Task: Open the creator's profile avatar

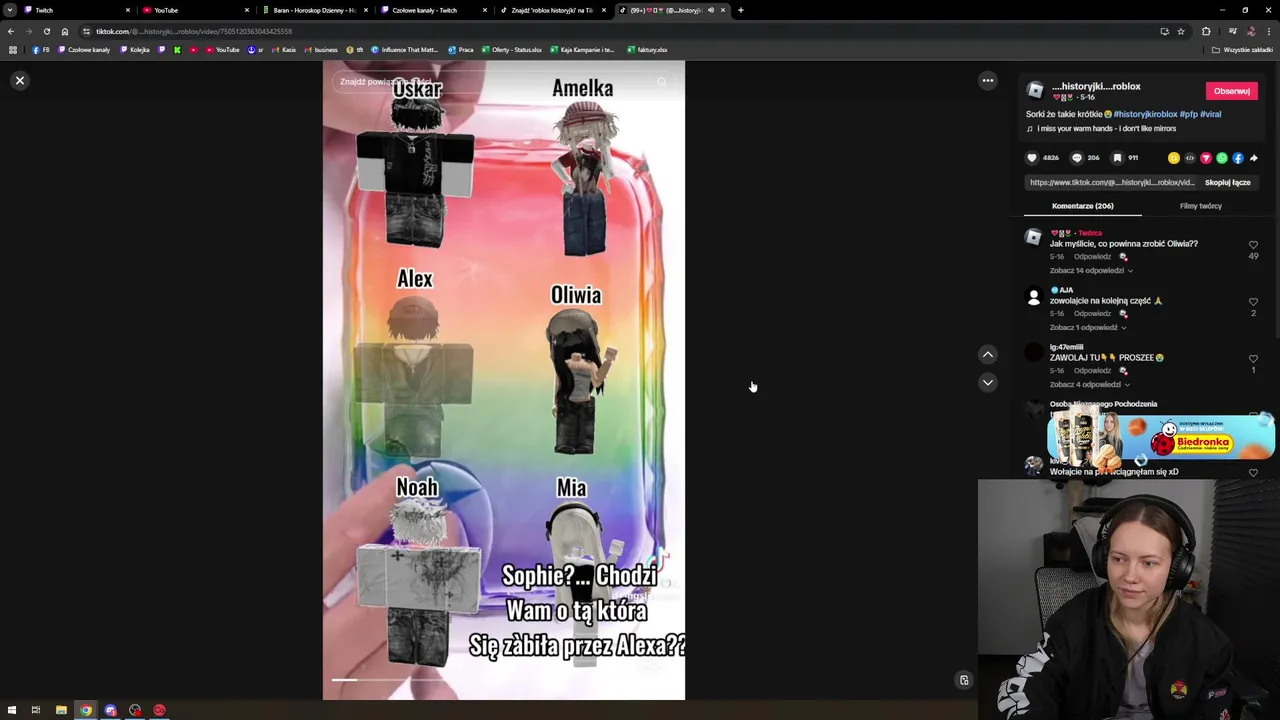Action: 1035,90
